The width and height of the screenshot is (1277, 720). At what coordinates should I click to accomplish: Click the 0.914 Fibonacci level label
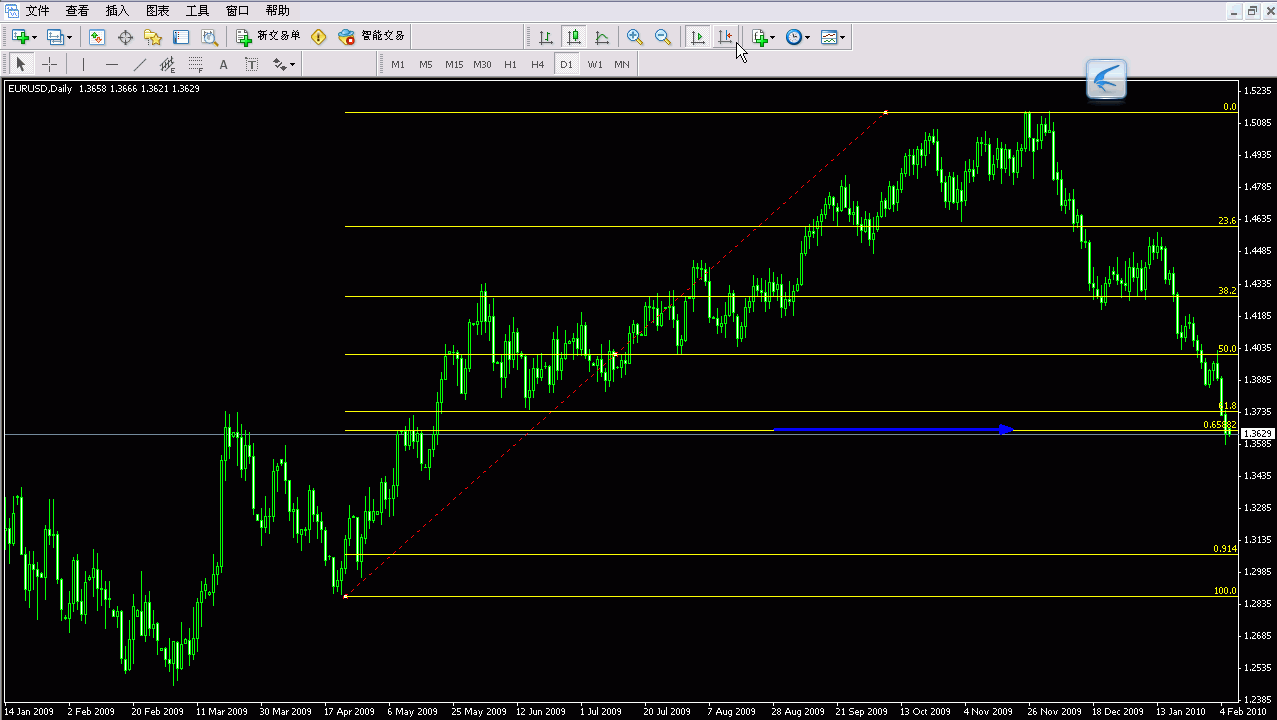coord(1225,548)
